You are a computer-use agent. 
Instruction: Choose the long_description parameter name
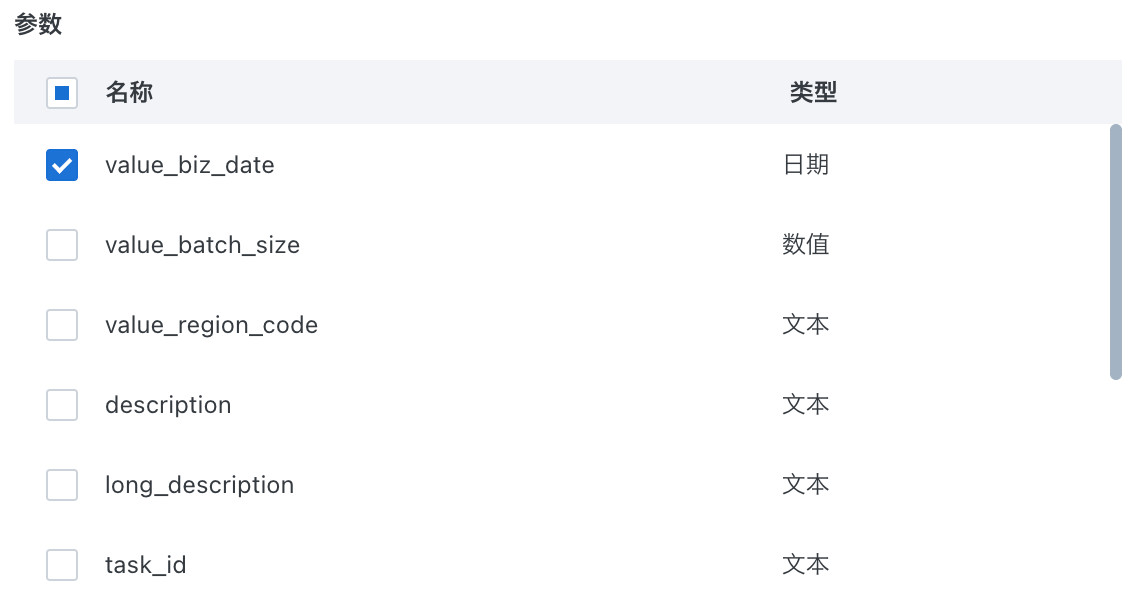click(x=199, y=485)
